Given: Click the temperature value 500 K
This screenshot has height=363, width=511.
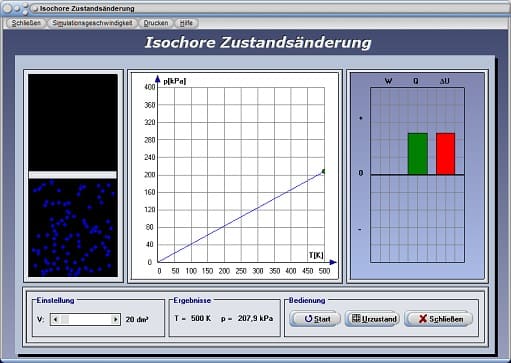Looking at the screenshot, I should (x=201, y=318).
